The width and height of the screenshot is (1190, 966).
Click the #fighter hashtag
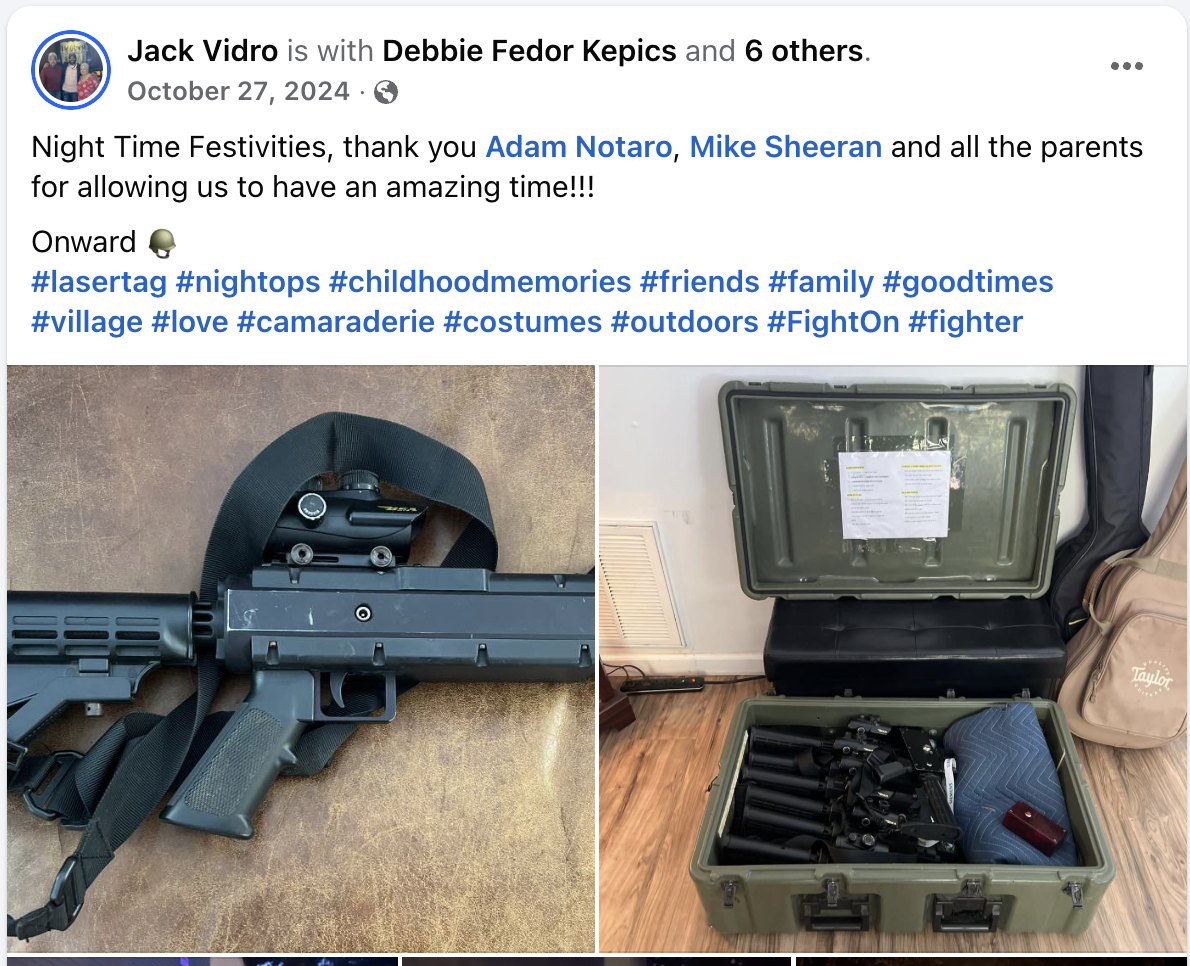(965, 322)
